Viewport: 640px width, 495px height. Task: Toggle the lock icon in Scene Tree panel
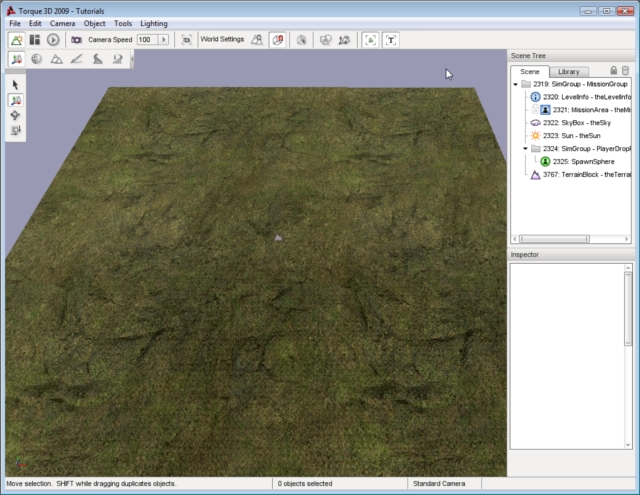612,71
